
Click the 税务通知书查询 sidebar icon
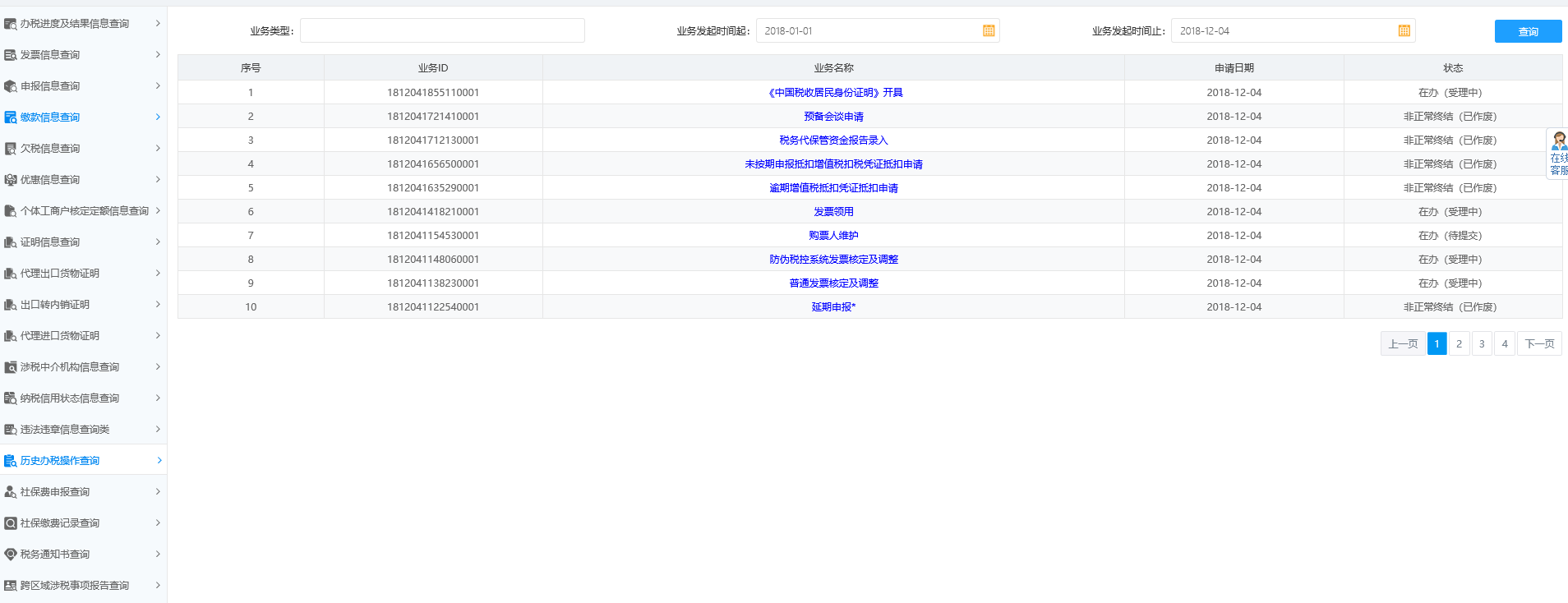10,555
